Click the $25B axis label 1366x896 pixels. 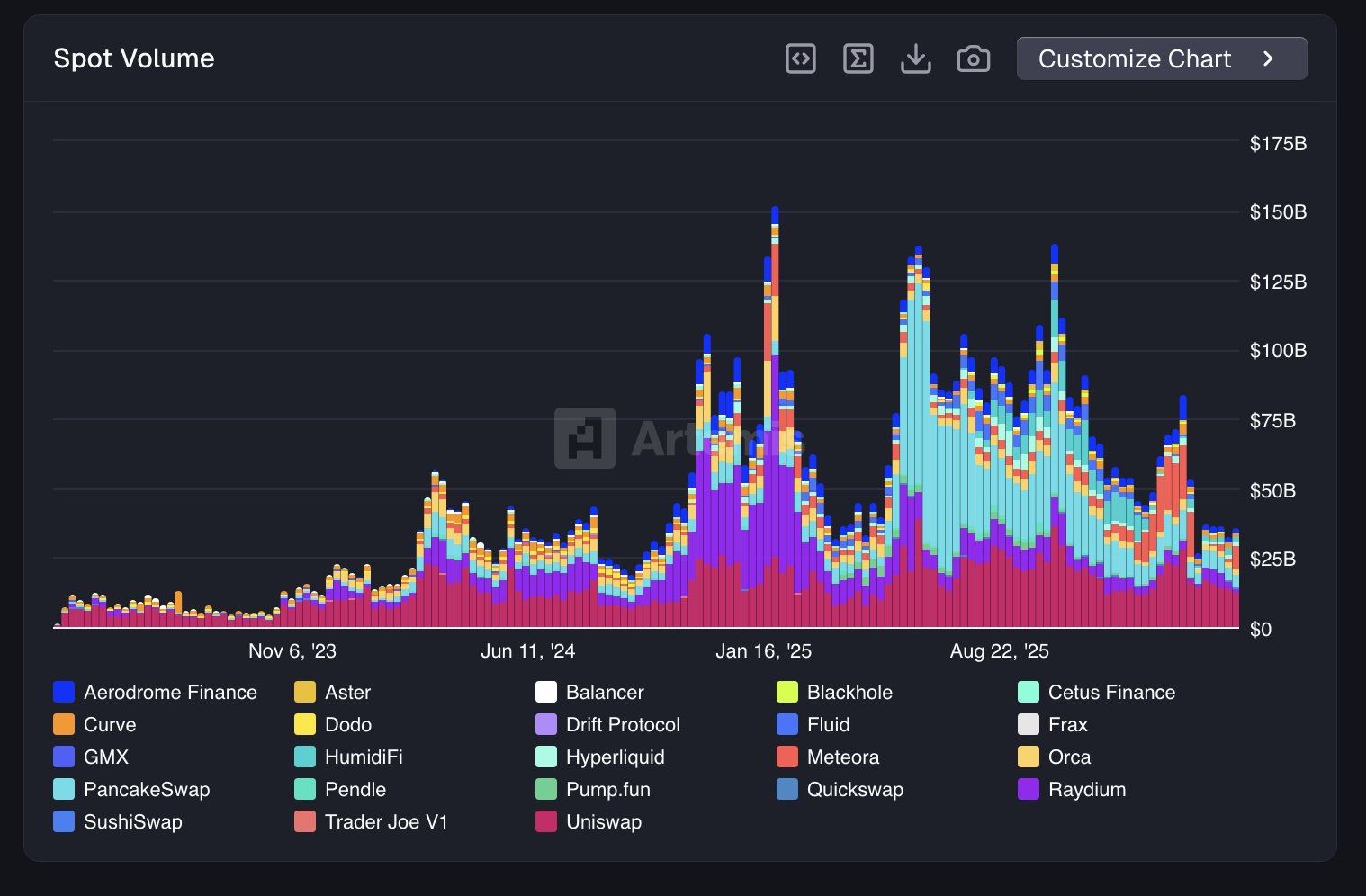click(1272, 559)
